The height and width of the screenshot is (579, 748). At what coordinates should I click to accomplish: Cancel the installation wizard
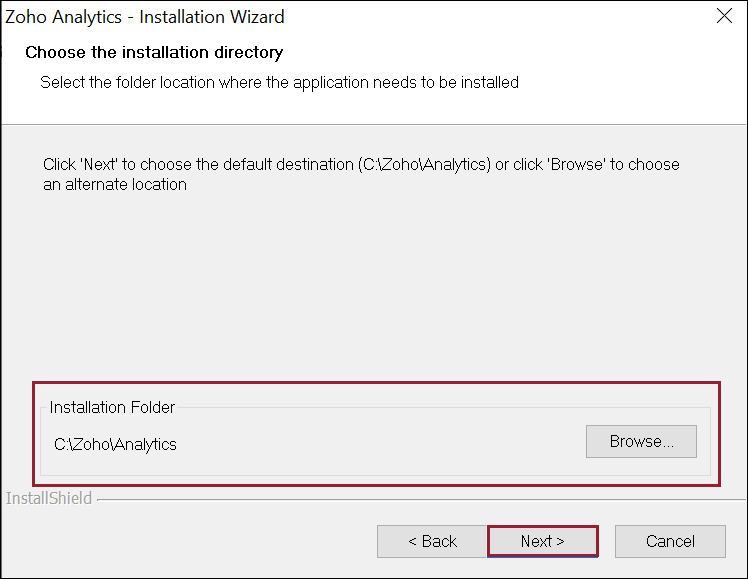(x=669, y=541)
